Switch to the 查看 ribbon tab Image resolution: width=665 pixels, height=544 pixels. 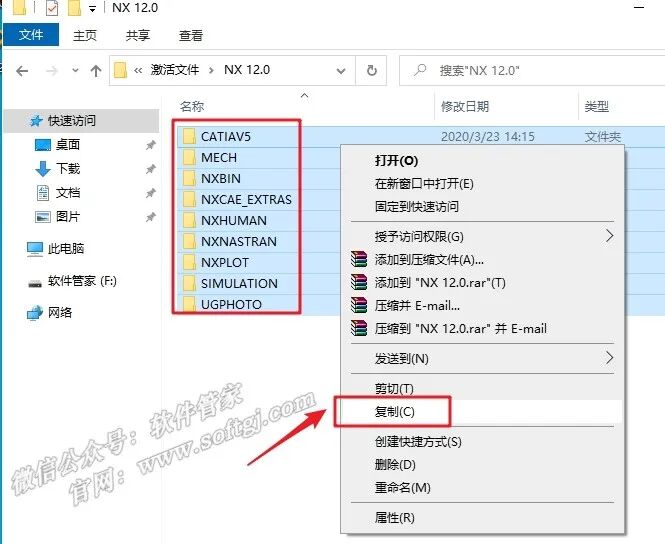pyautogui.click(x=191, y=36)
